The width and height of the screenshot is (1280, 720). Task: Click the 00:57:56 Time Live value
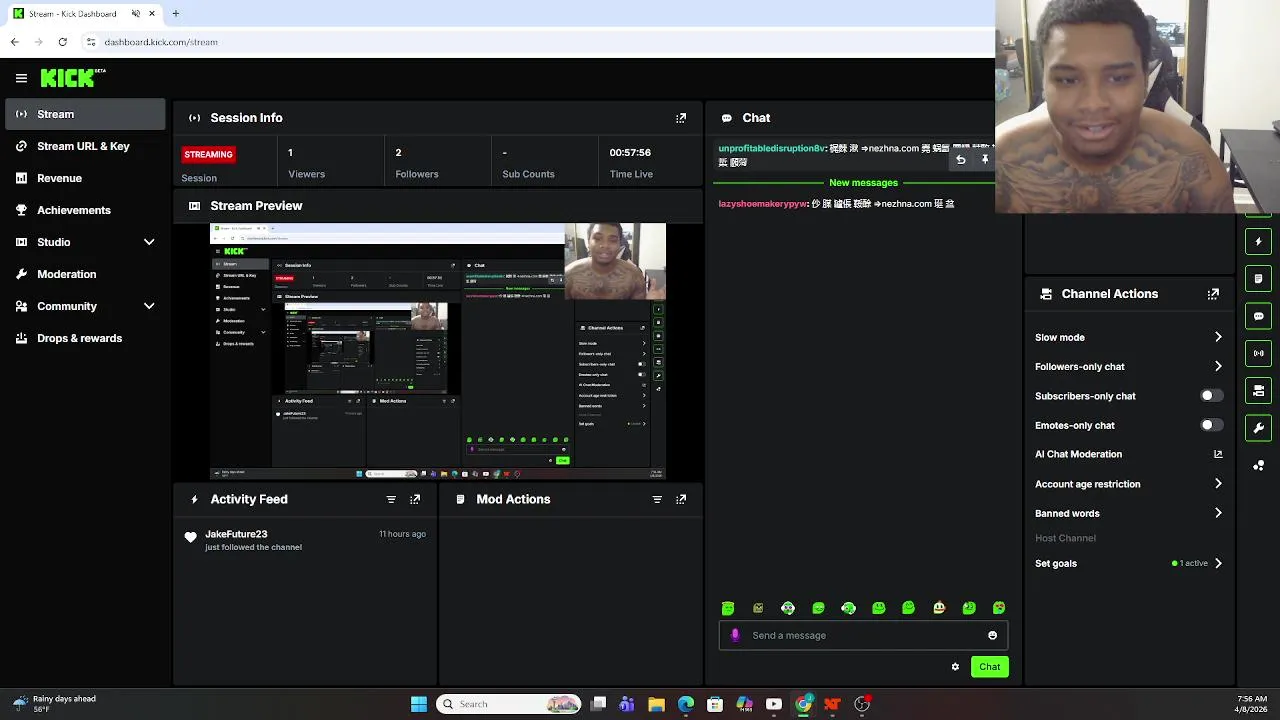coord(630,152)
